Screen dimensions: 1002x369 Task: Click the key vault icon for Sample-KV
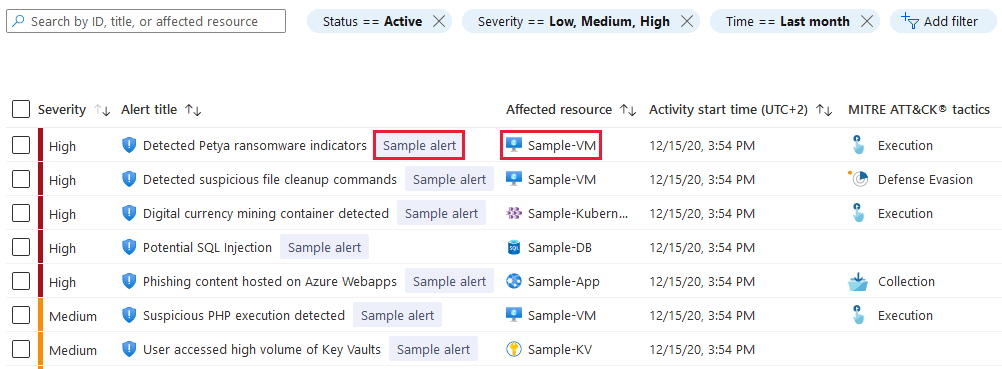(514, 349)
